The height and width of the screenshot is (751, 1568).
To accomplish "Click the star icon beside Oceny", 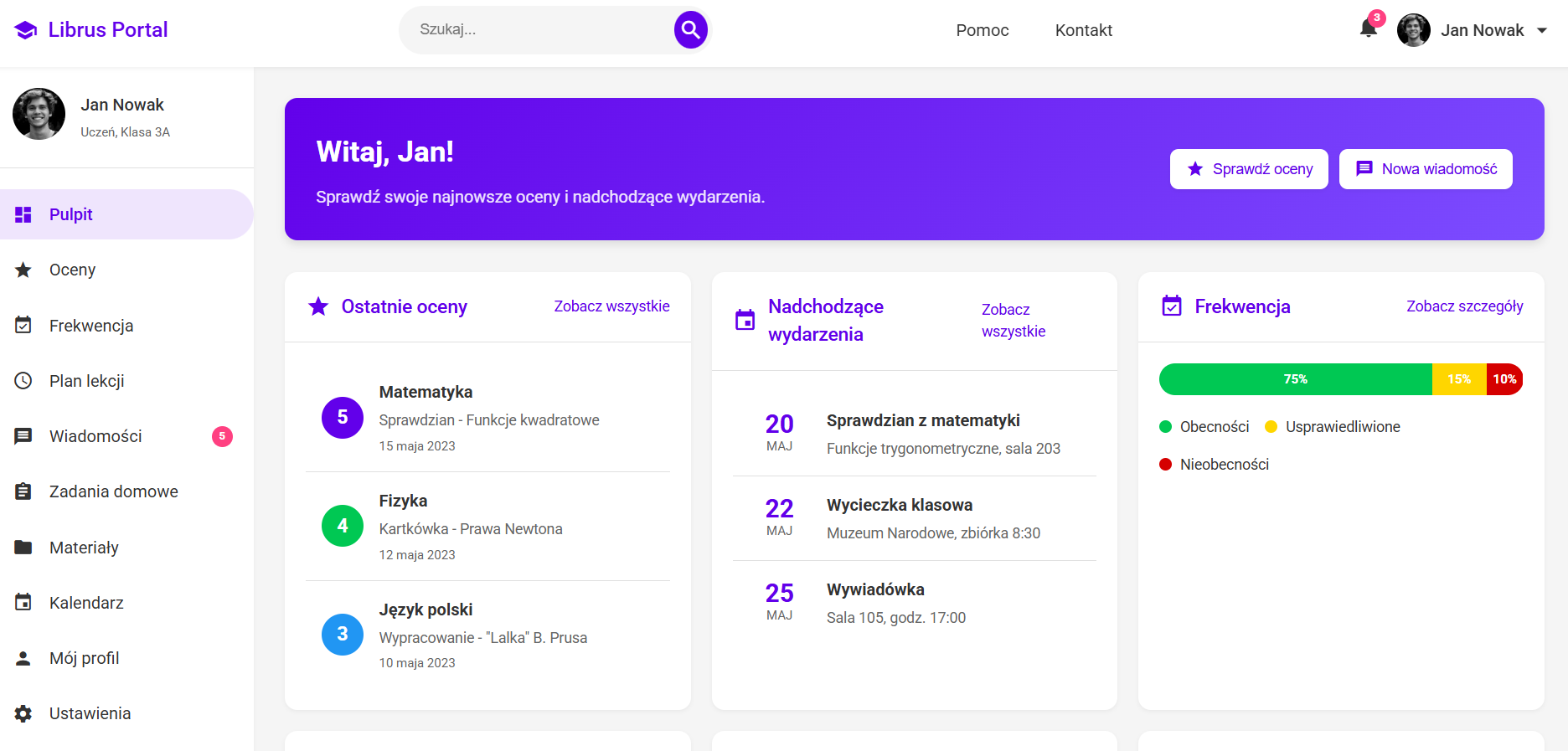I will [23, 270].
